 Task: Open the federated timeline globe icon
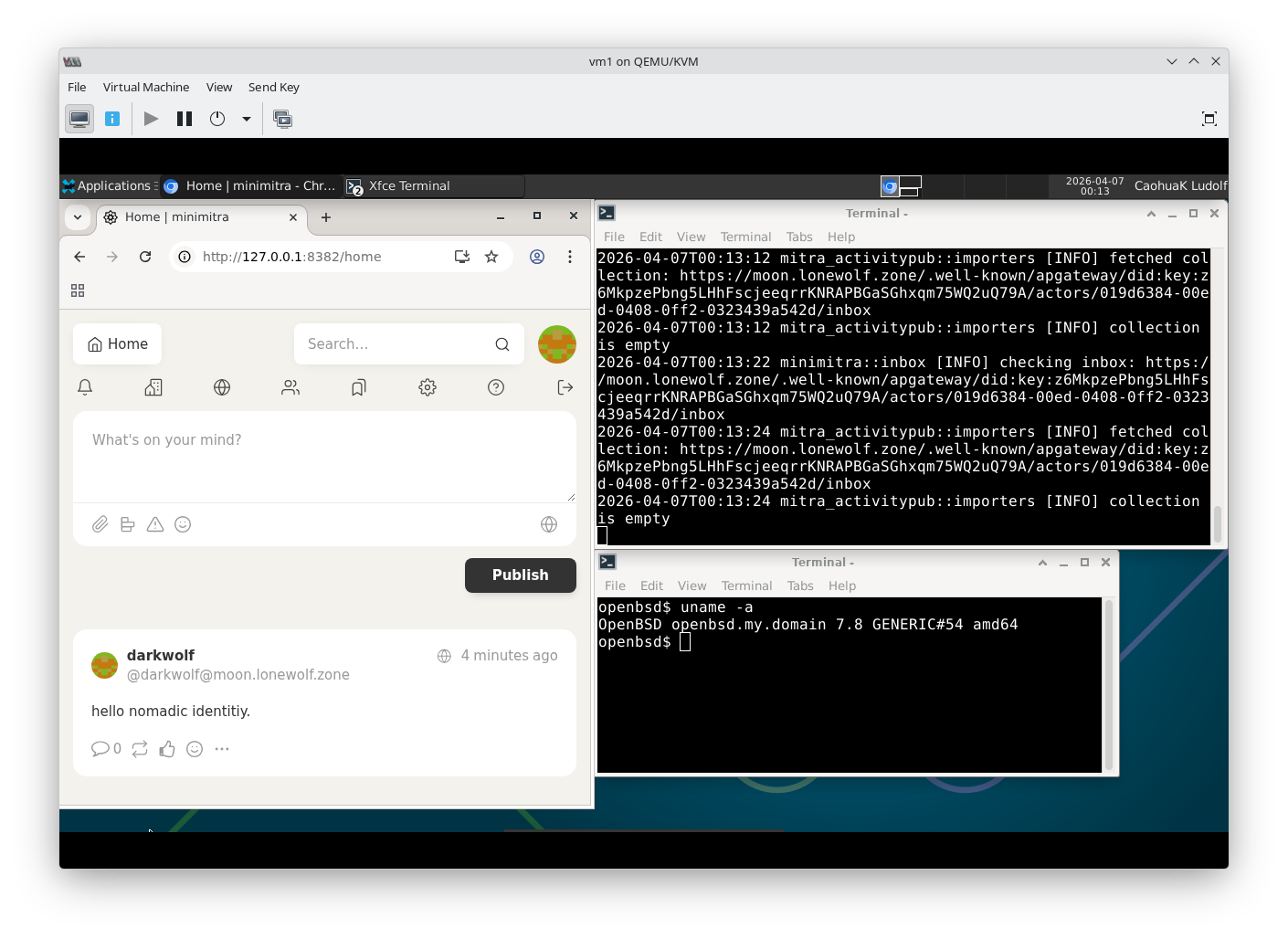tap(222, 387)
